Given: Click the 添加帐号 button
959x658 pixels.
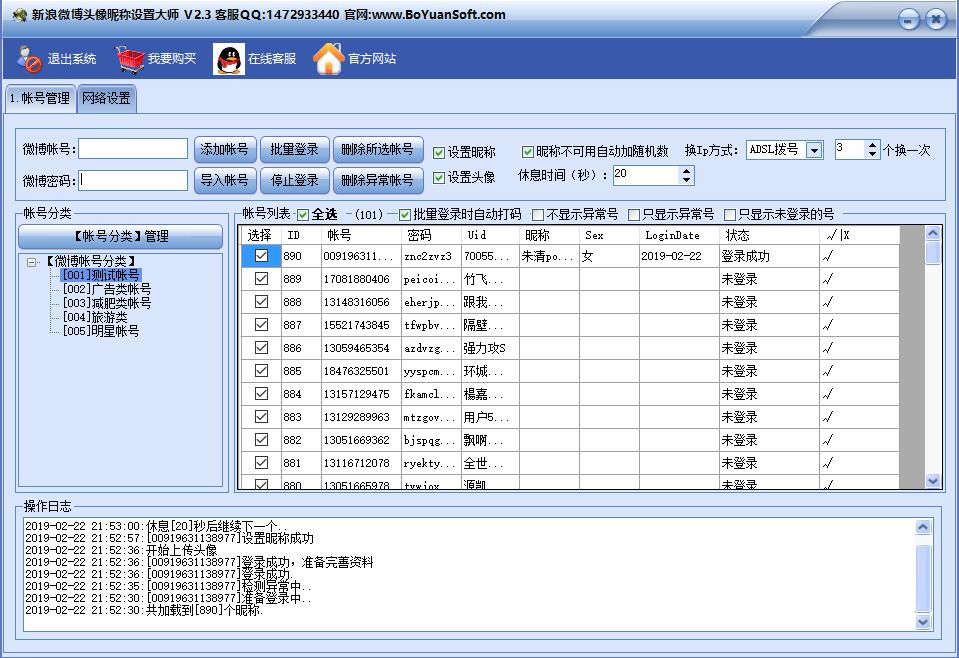Looking at the screenshot, I should point(224,149).
